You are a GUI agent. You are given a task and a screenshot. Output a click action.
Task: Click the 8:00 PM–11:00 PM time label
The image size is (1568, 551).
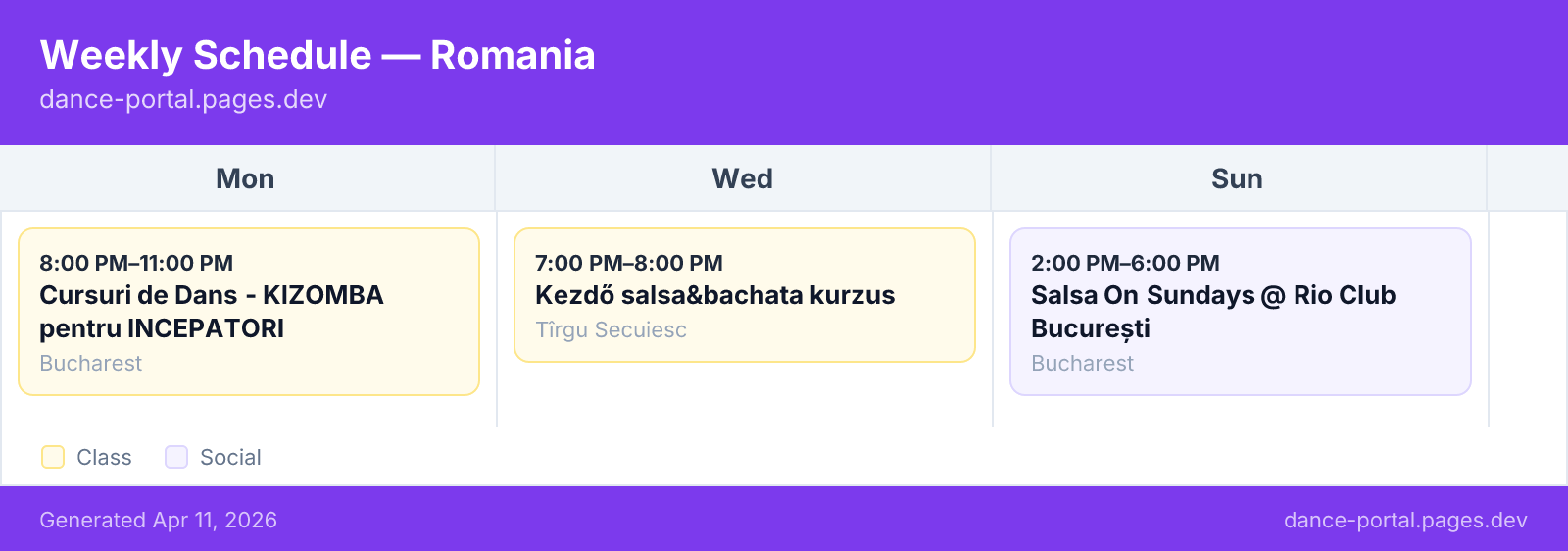pos(136,263)
